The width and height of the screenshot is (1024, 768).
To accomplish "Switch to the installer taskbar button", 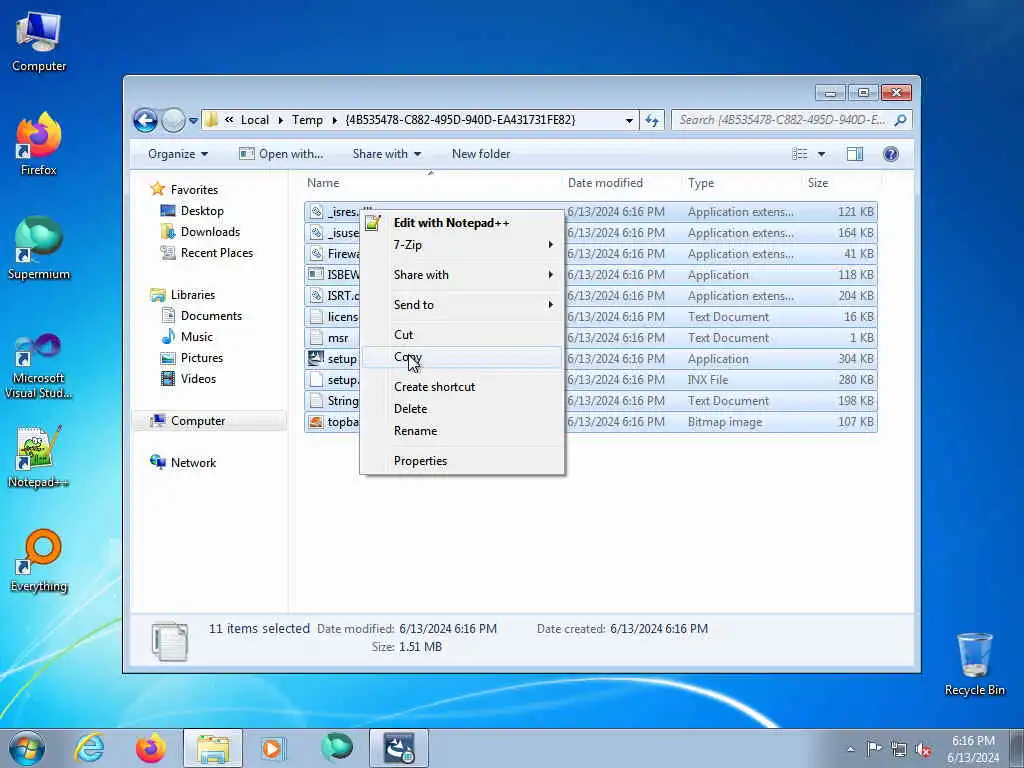I will pyautogui.click(x=399, y=748).
